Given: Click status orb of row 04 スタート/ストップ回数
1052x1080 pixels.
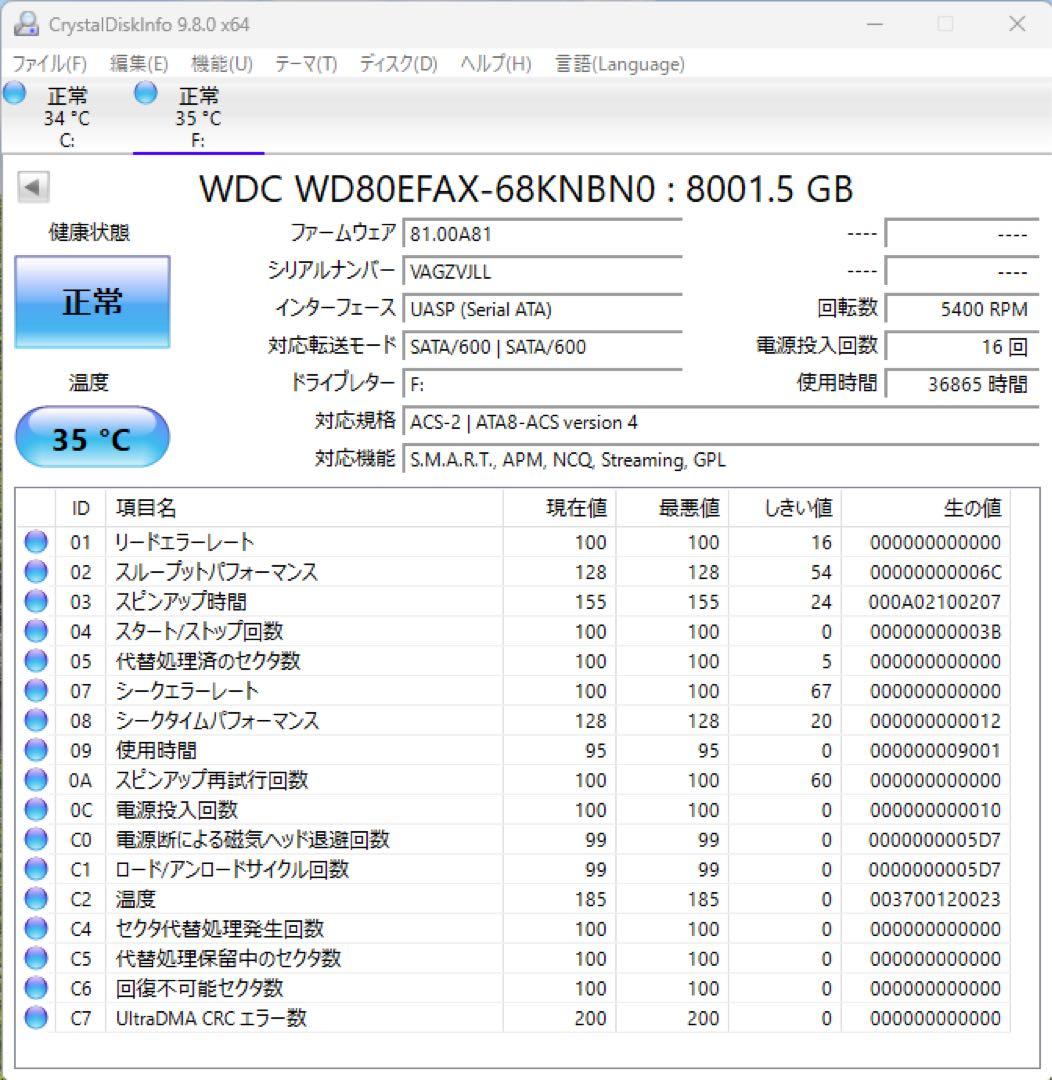Looking at the screenshot, I should click(x=36, y=631).
